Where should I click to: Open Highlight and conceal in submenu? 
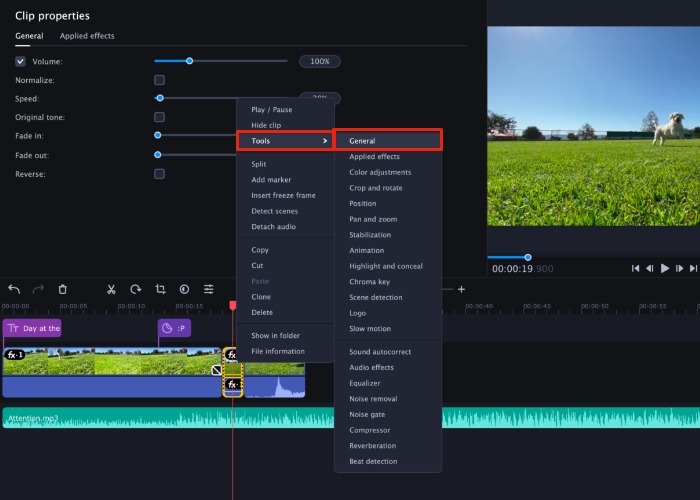(x=388, y=266)
